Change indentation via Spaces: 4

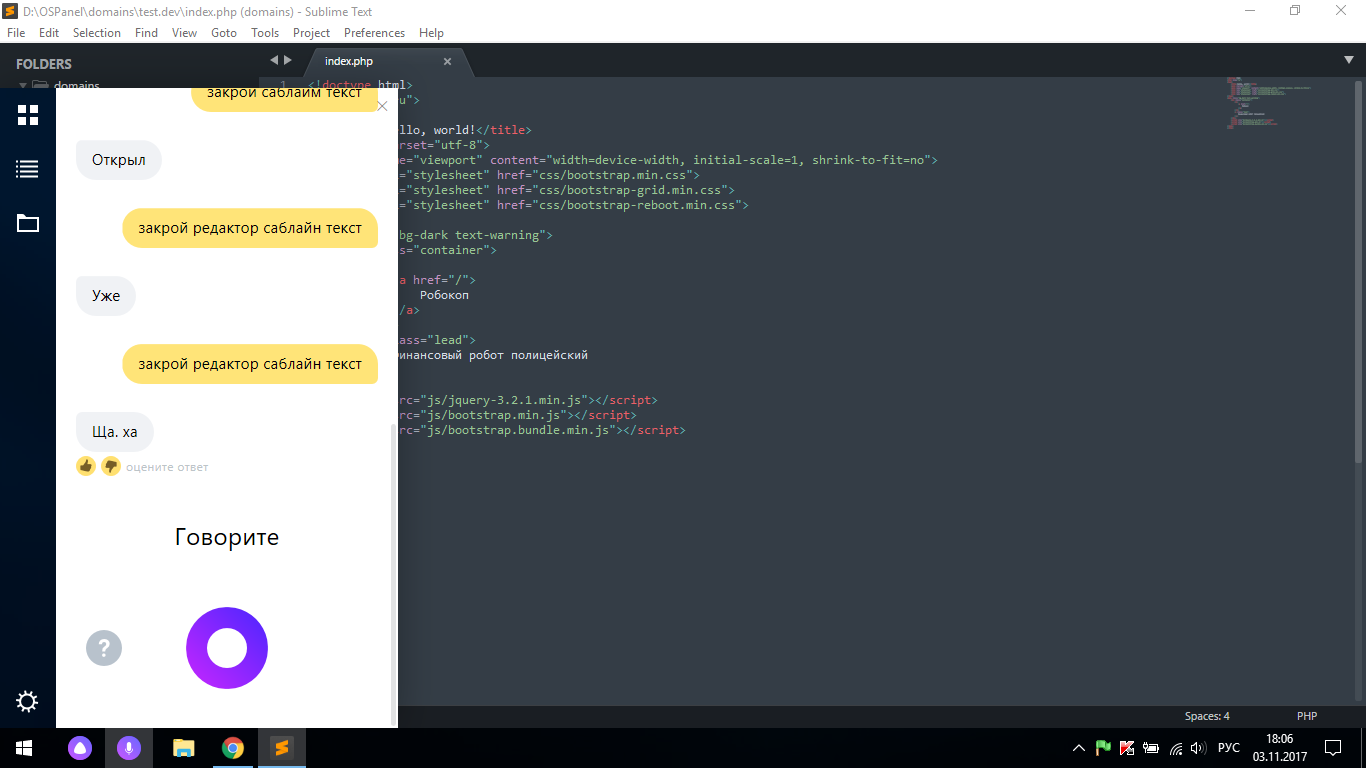(1207, 716)
